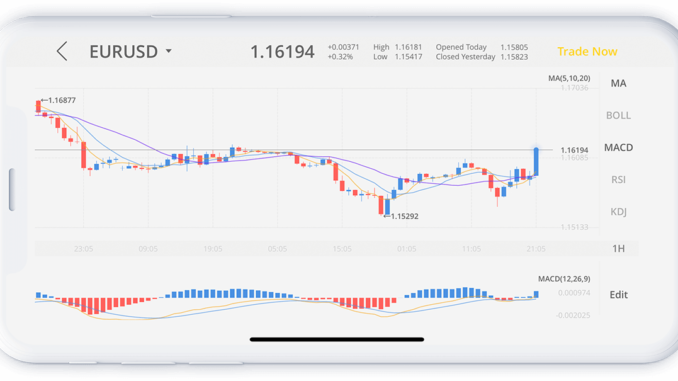Switch to the MACD indicator
This screenshot has width=678, height=381.
[618, 147]
